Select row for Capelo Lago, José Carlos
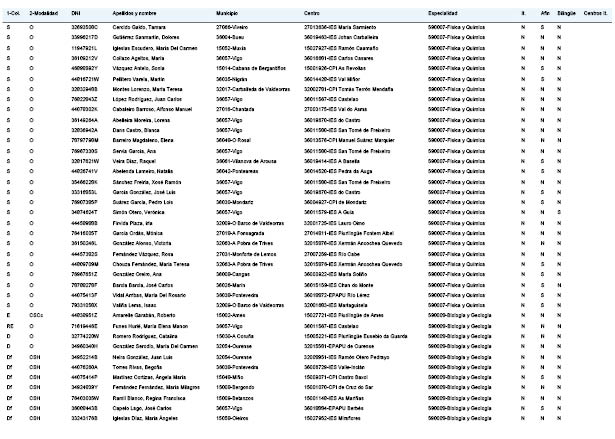Image resolution: width=615 pixels, height=439 pixels. [x=308, y=408]
